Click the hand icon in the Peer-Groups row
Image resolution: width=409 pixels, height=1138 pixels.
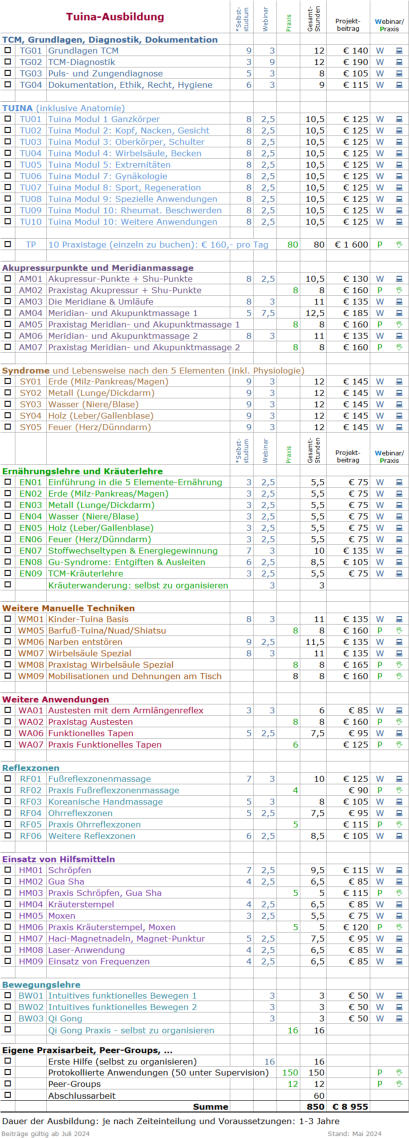tap(399, 1084)
